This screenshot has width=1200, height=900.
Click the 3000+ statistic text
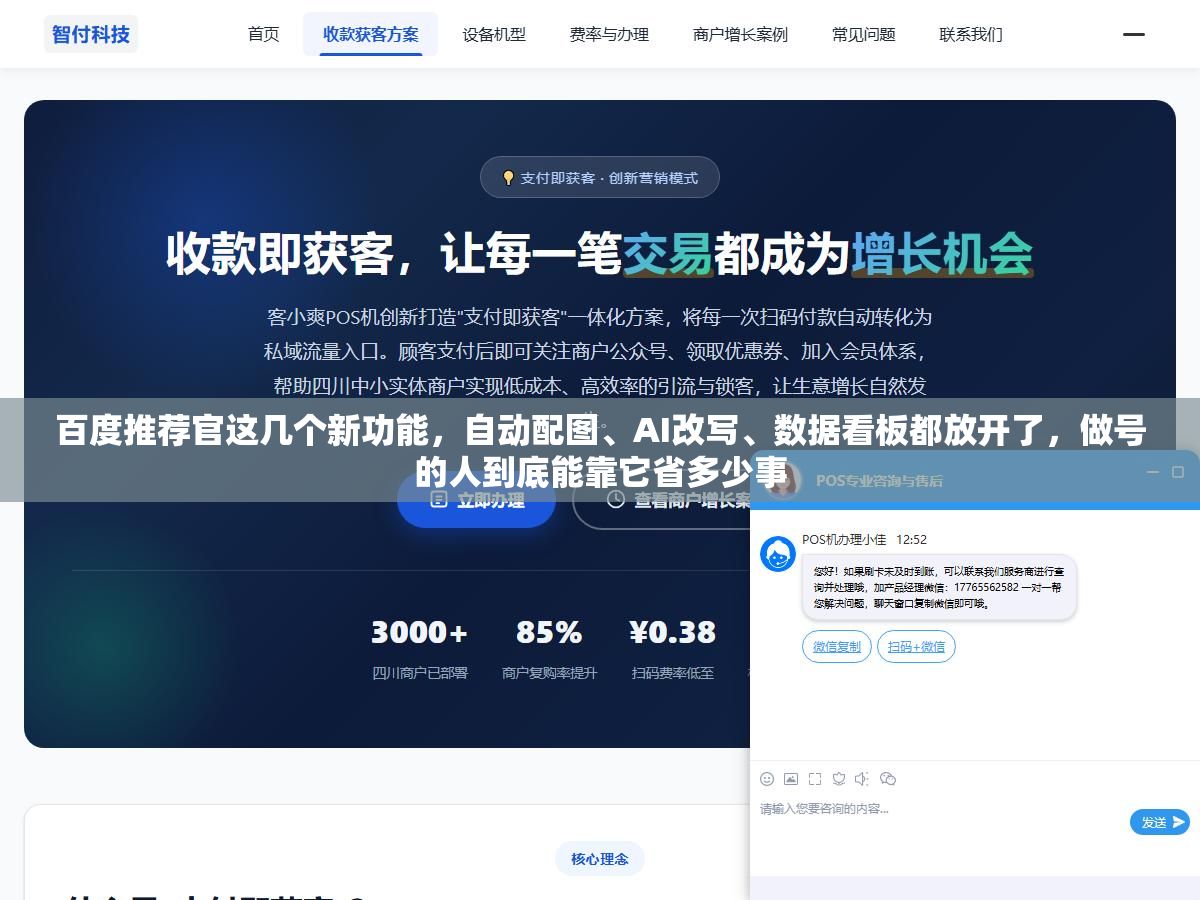[x=420, y=633]
